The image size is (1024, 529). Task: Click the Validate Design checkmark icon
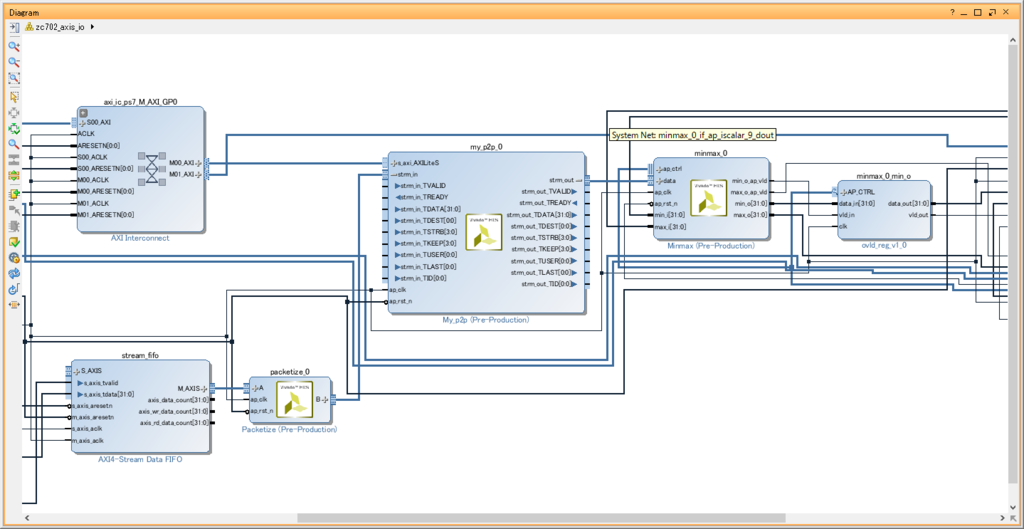[x=14, y=242]
